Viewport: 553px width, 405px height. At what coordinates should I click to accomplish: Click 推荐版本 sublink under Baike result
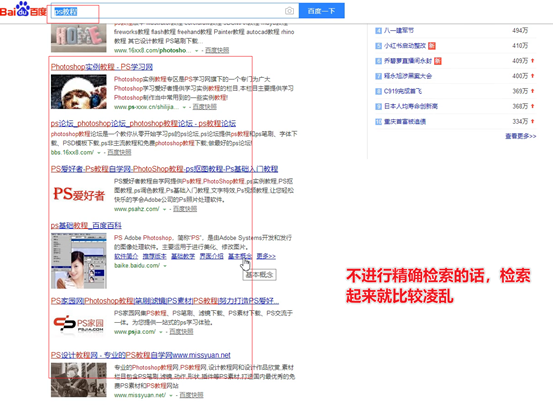tap(154, 256)
